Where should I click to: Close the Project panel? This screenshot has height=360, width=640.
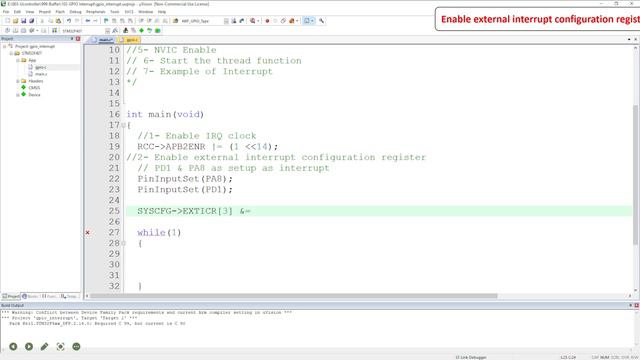pos(78,39)
